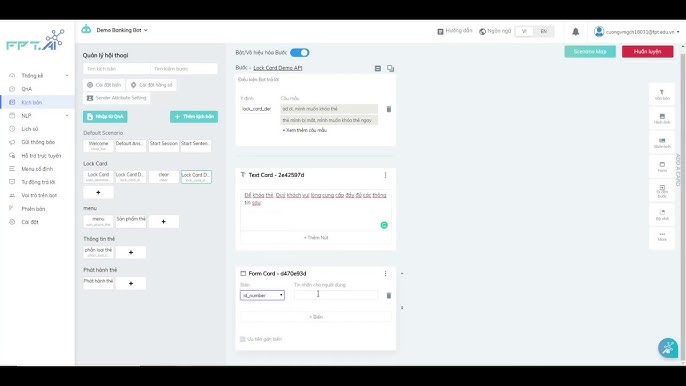Open Demo Banking Bot selector dropdown
This screenshot has width=686, height=386.
(x=122, y=30)
